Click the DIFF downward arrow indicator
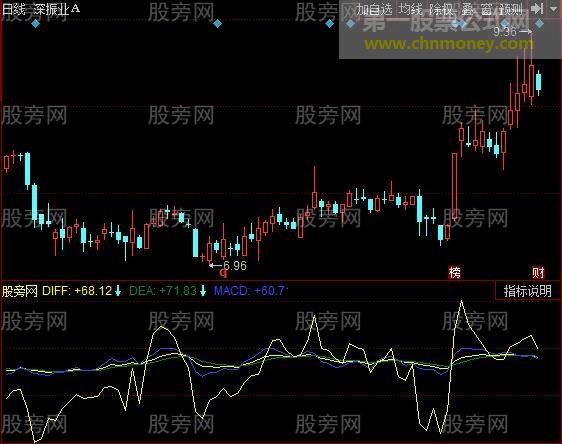 pyautogui.click(x=118, y=290)
